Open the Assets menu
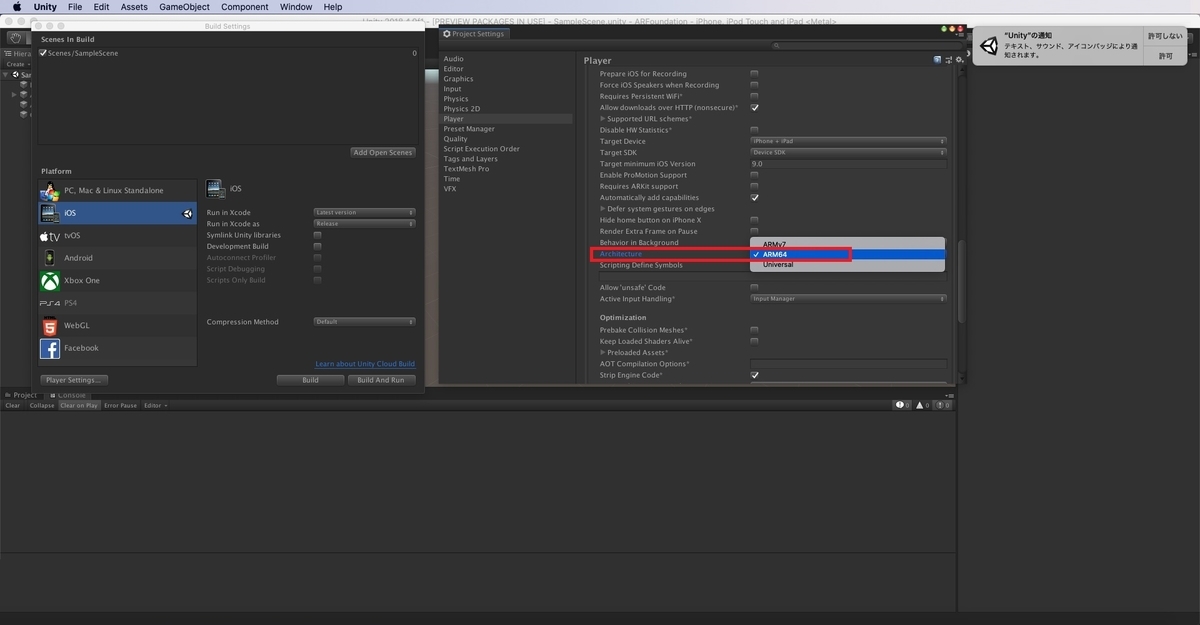This screenshot has width=1200, height=625. tap(134, 7)
